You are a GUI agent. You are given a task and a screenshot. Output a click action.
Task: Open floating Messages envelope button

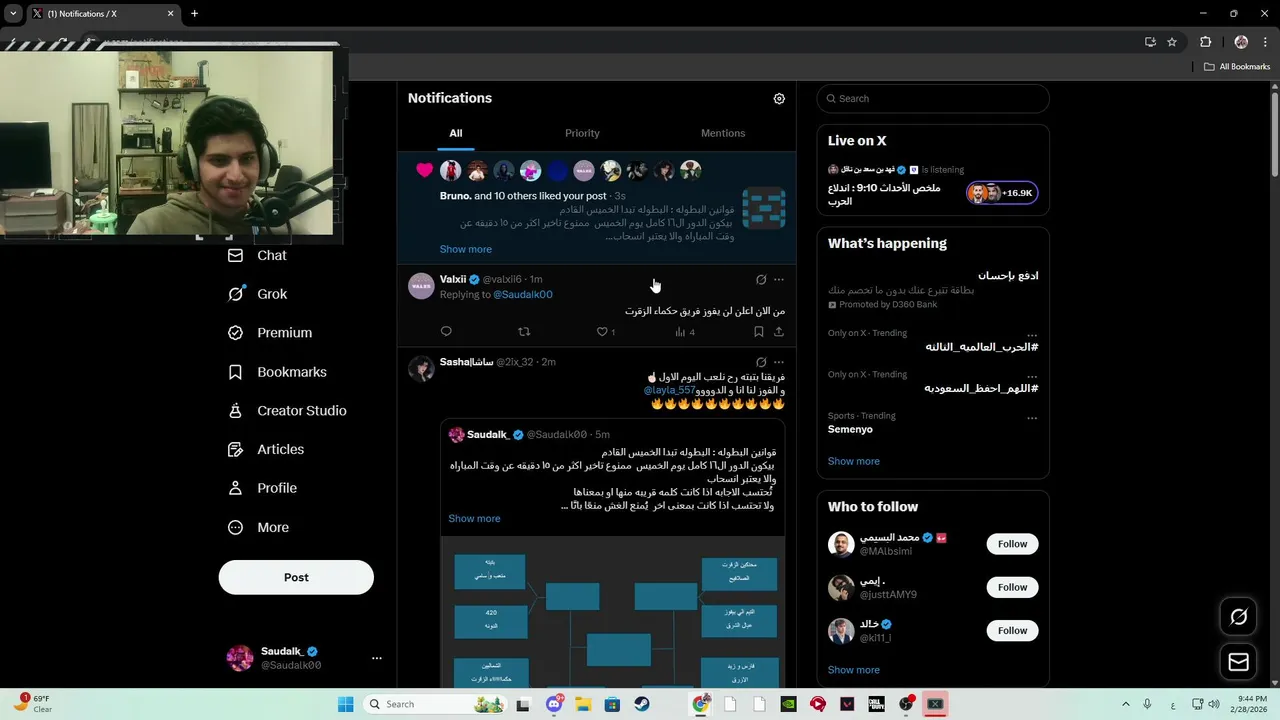pos(1238,662)
